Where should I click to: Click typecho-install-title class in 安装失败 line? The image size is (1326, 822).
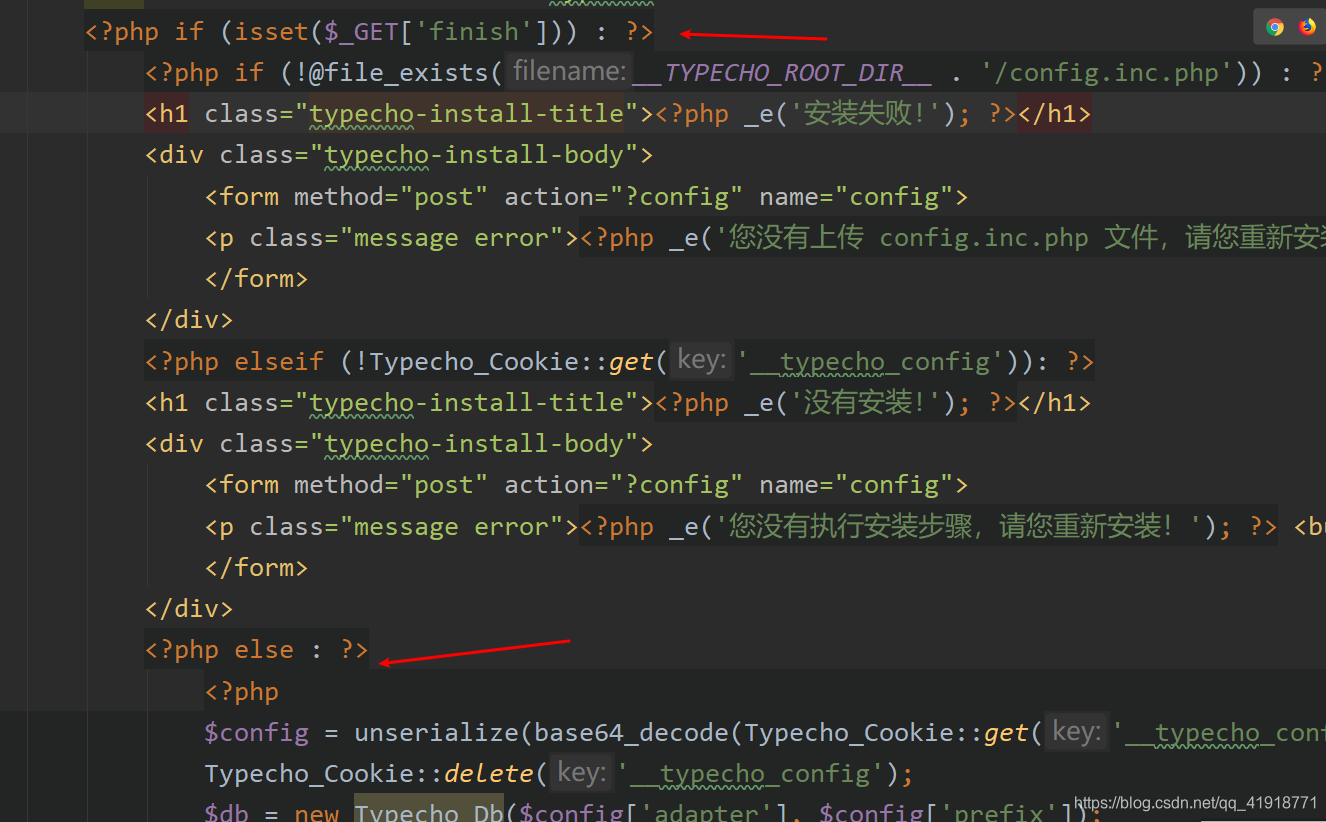tap(467, 114)
